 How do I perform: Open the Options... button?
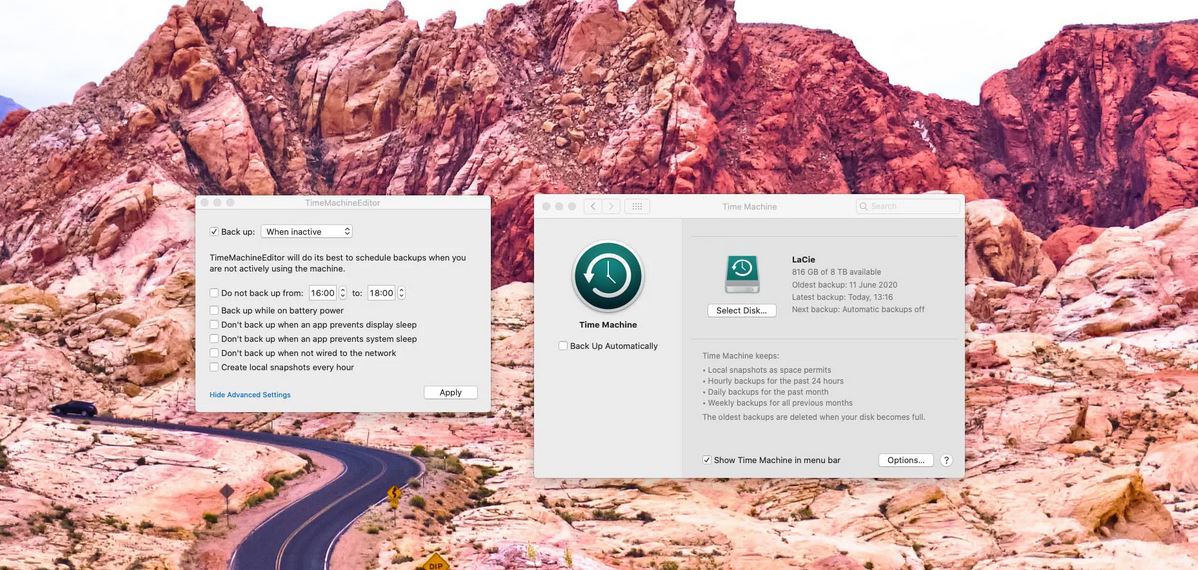(x=906, y=460)
